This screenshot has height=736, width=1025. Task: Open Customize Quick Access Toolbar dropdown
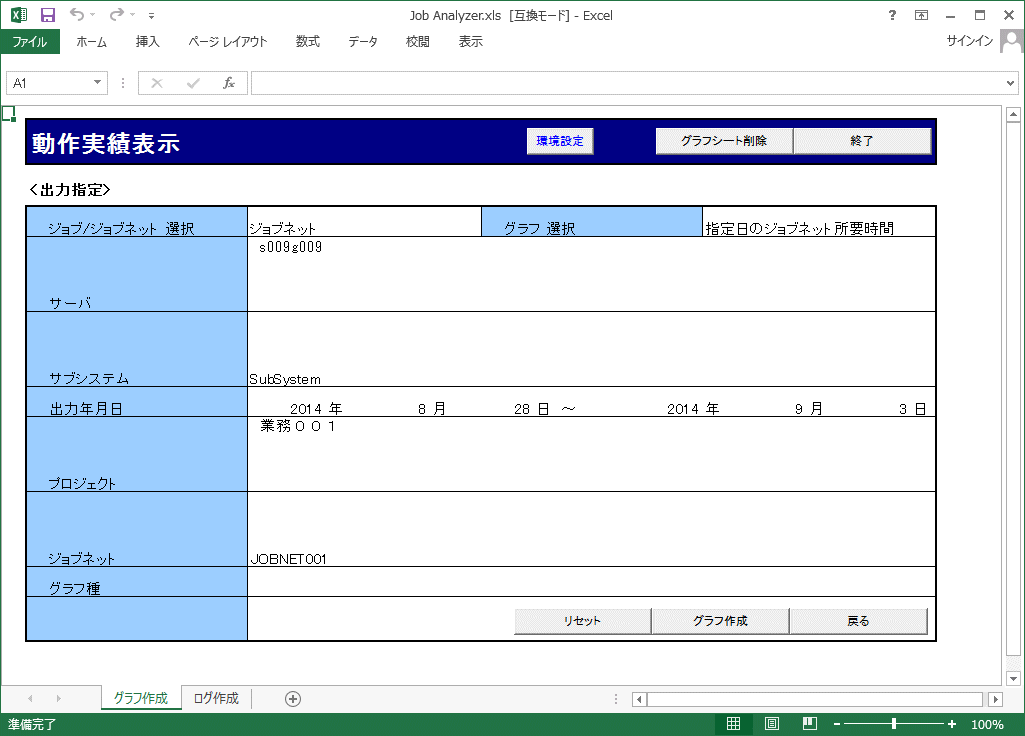(x=151, y=16)
